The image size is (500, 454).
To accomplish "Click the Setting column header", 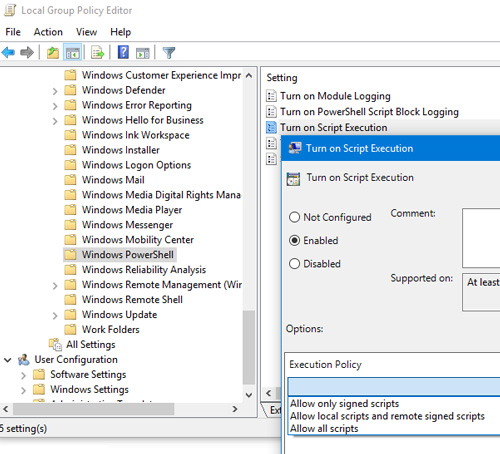I will pyautogui.click(x=282, y=78).
